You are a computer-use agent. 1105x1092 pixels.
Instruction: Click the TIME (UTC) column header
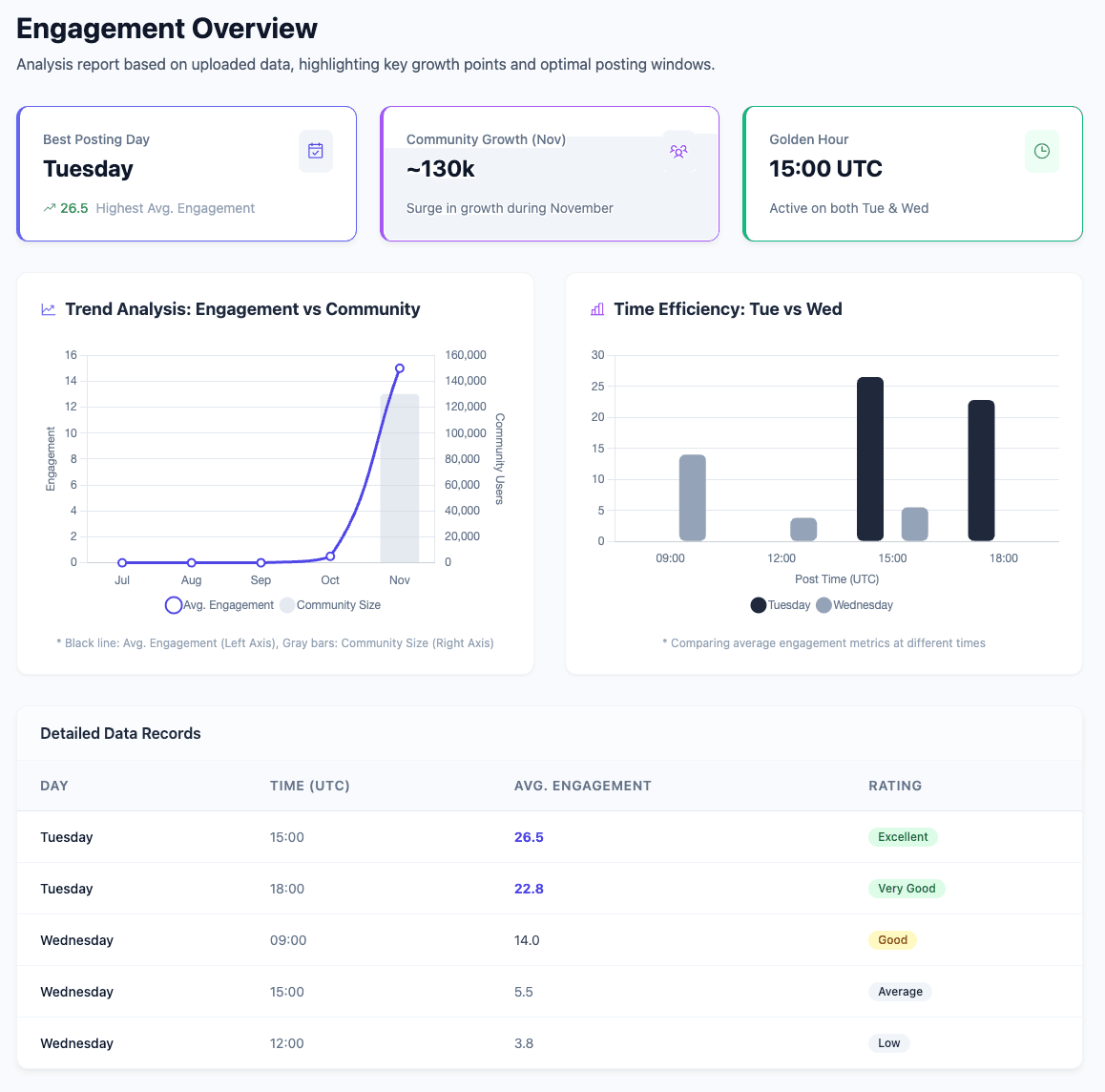pyautogui.click(x=309, y=786)
